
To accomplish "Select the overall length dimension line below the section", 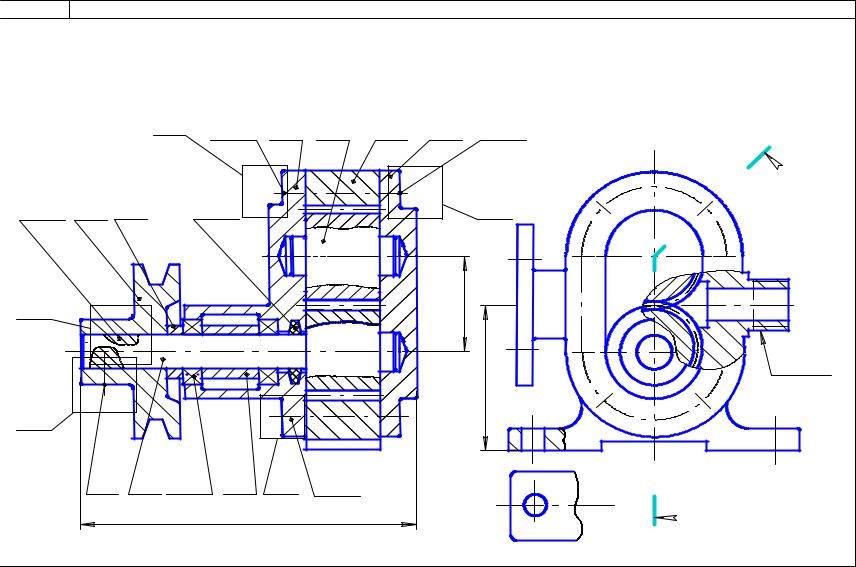I will (x=248, y=524).
